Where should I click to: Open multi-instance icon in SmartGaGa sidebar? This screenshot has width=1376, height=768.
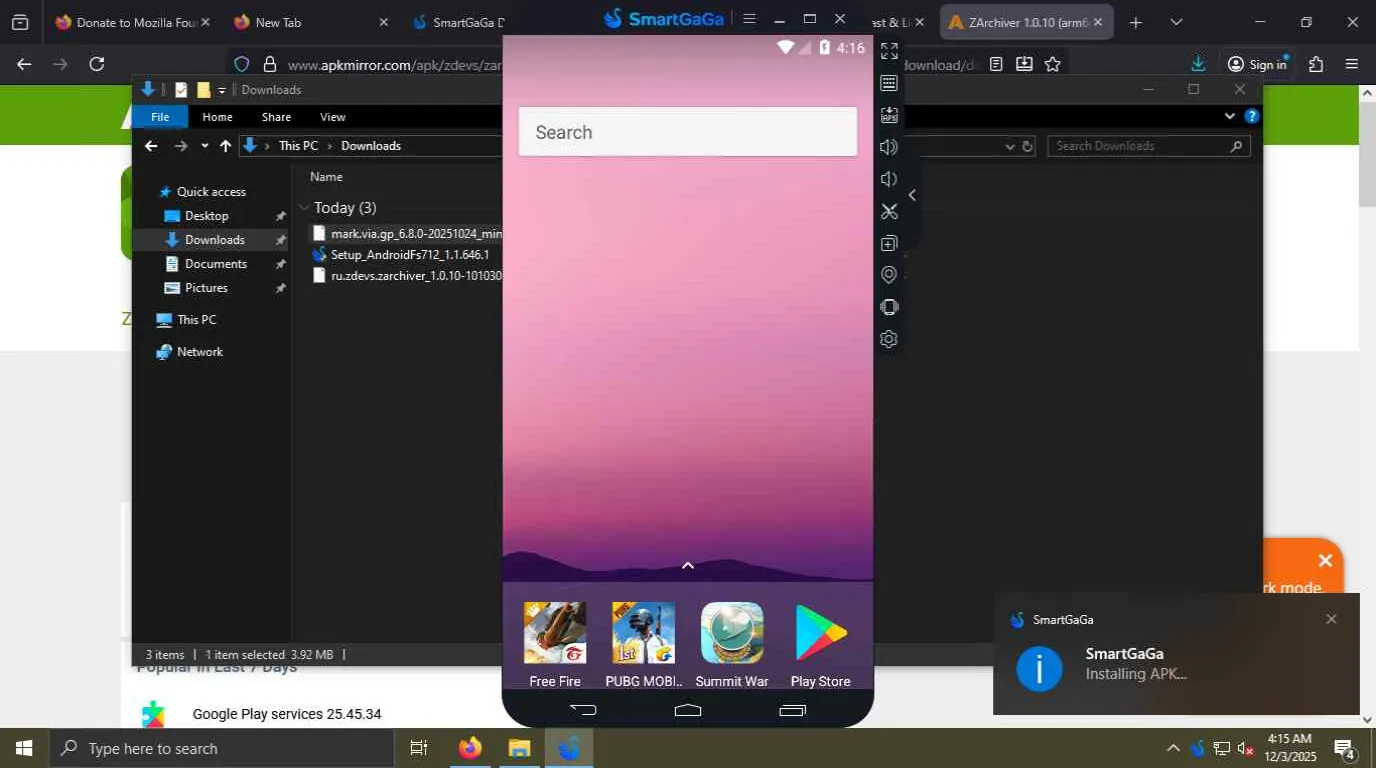pos(889,243)
